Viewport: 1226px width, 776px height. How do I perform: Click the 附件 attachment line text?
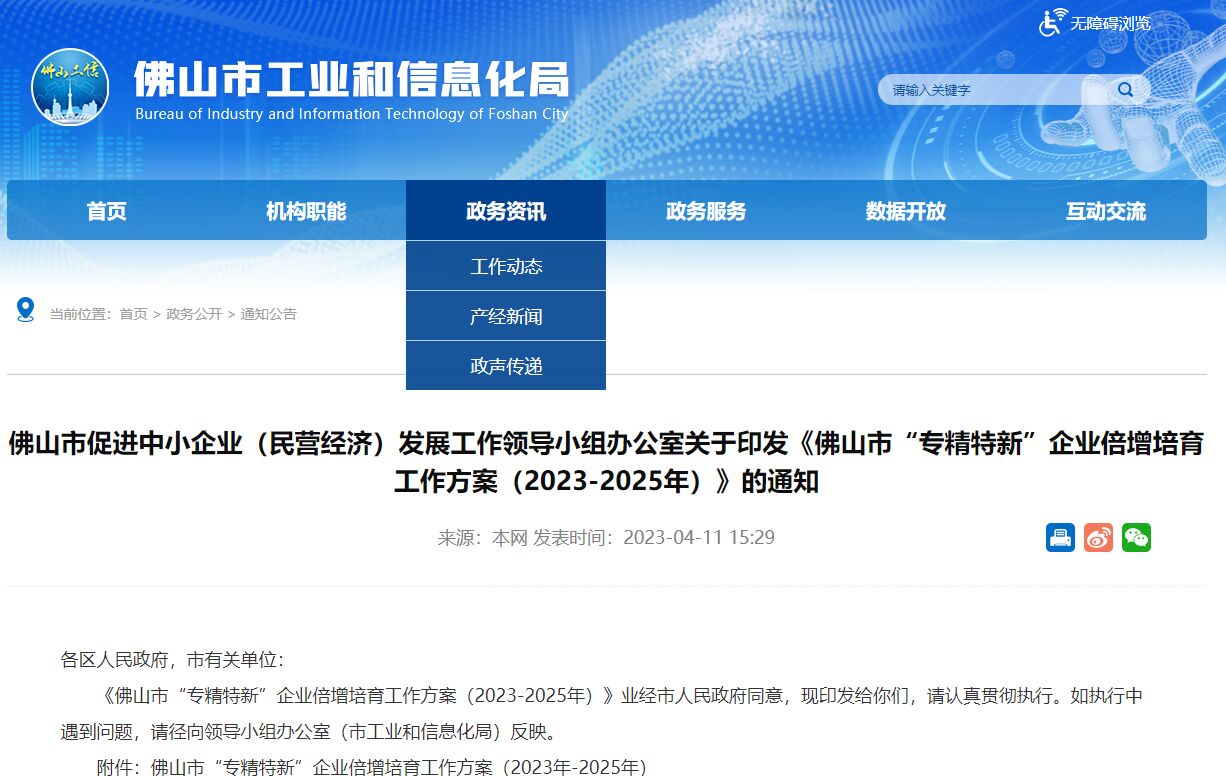click(372, 767)
